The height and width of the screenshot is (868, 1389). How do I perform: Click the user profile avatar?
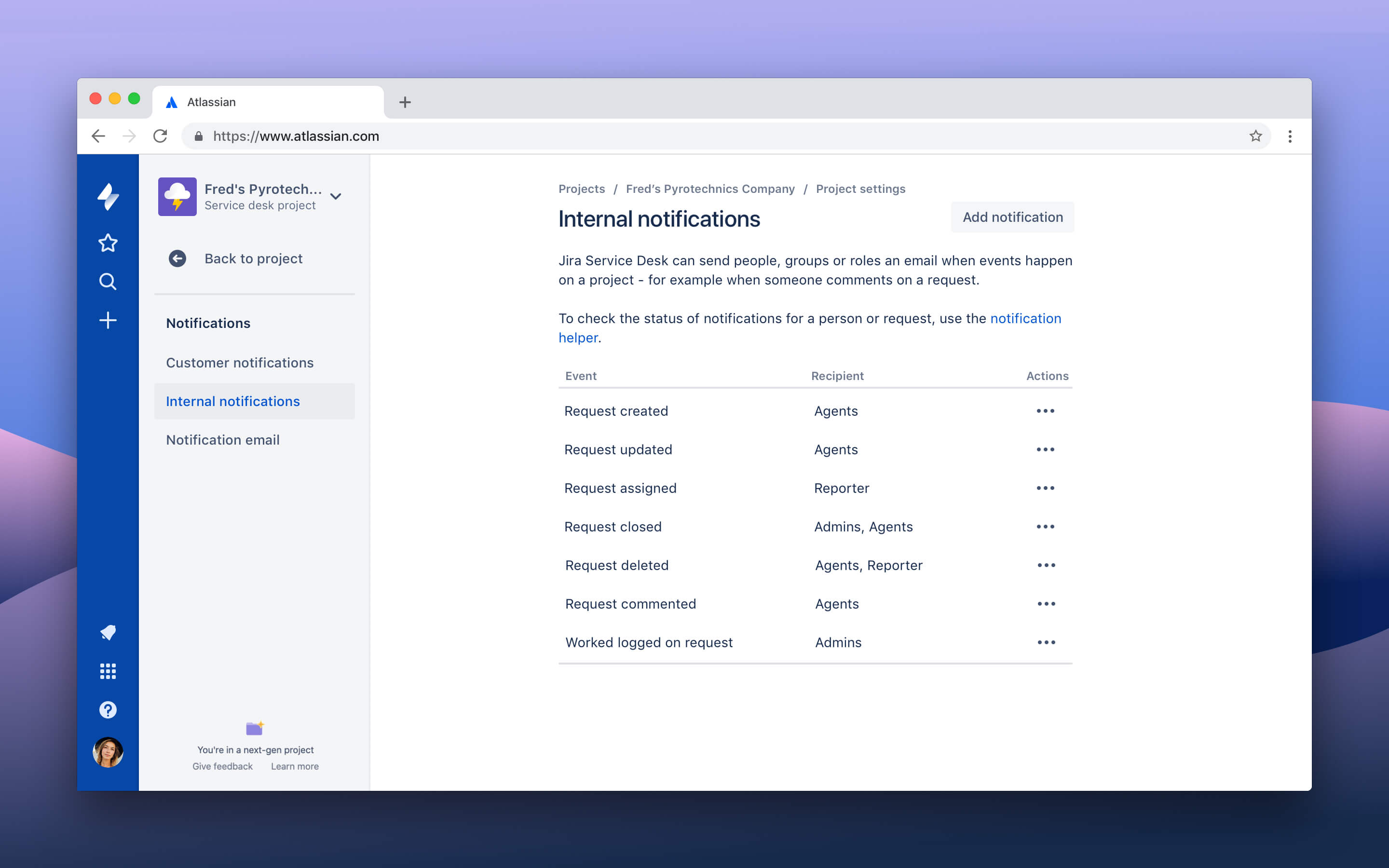pos(108,752)
